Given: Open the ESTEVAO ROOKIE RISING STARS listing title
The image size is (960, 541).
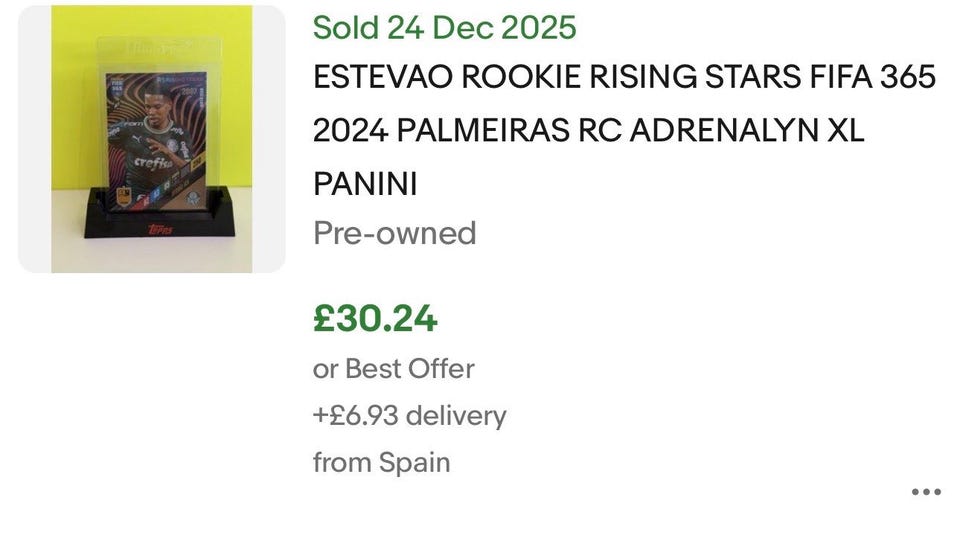Looking at the screenshot, I should 625,78.
